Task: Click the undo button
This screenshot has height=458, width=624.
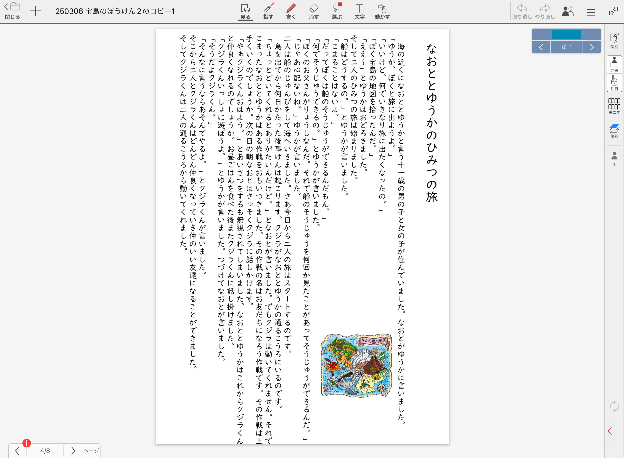Action: pyautogui.click(x=521, y=11)
